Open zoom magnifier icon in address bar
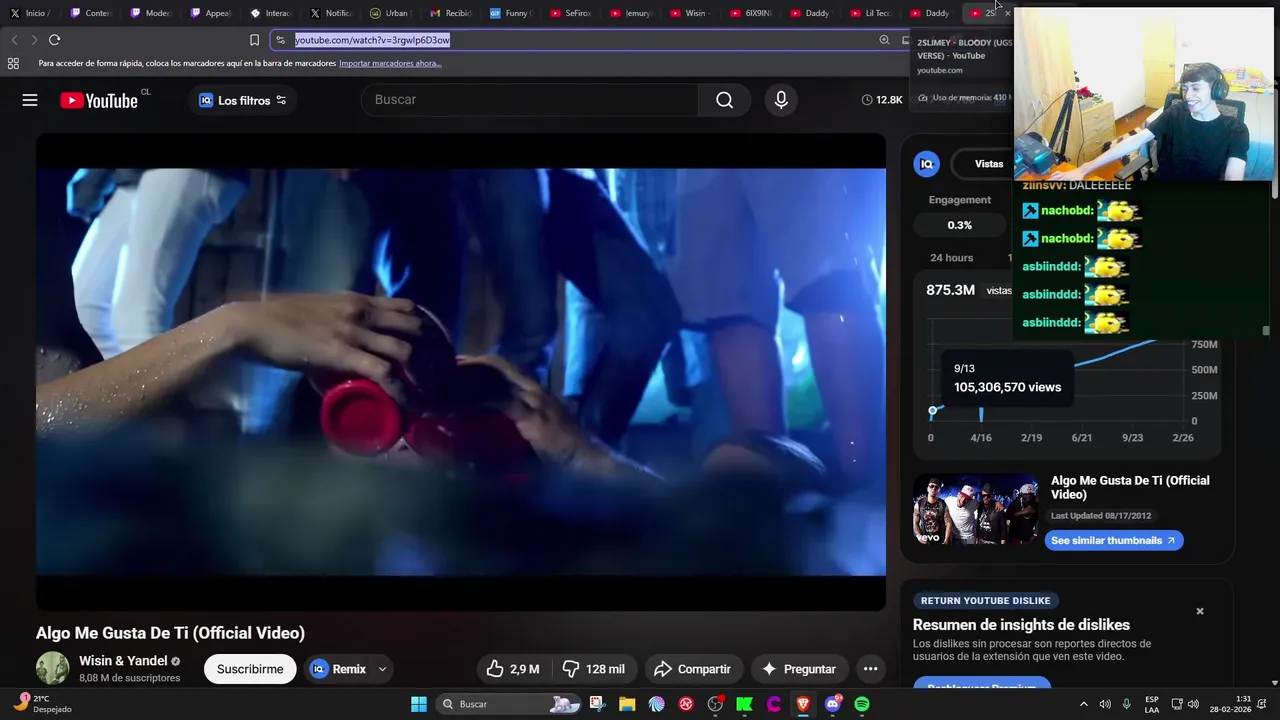The image size is (1280, 720). [884, 40]
